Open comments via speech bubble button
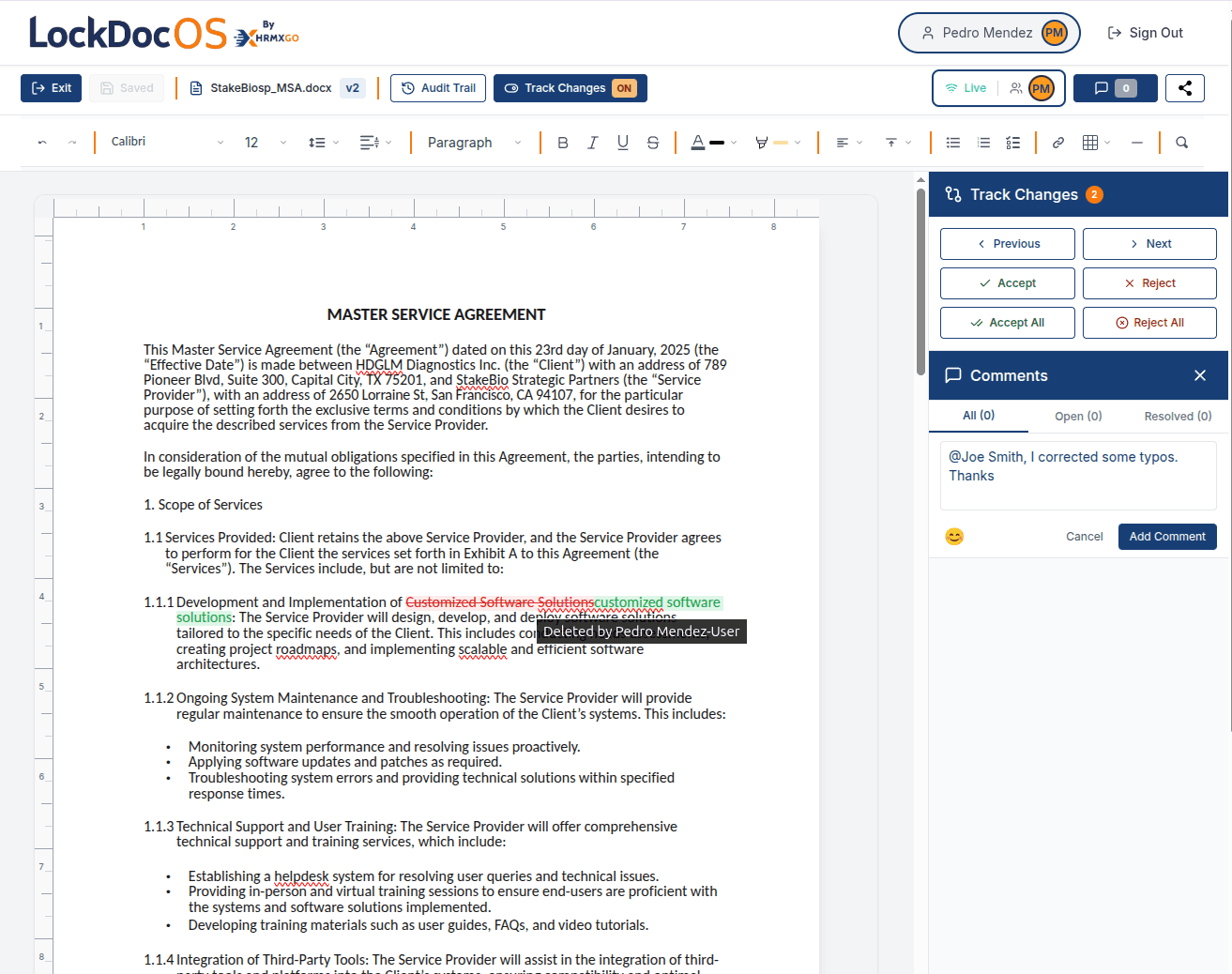This screenshot has height=974, width=1232. (x=1116, y=88)
